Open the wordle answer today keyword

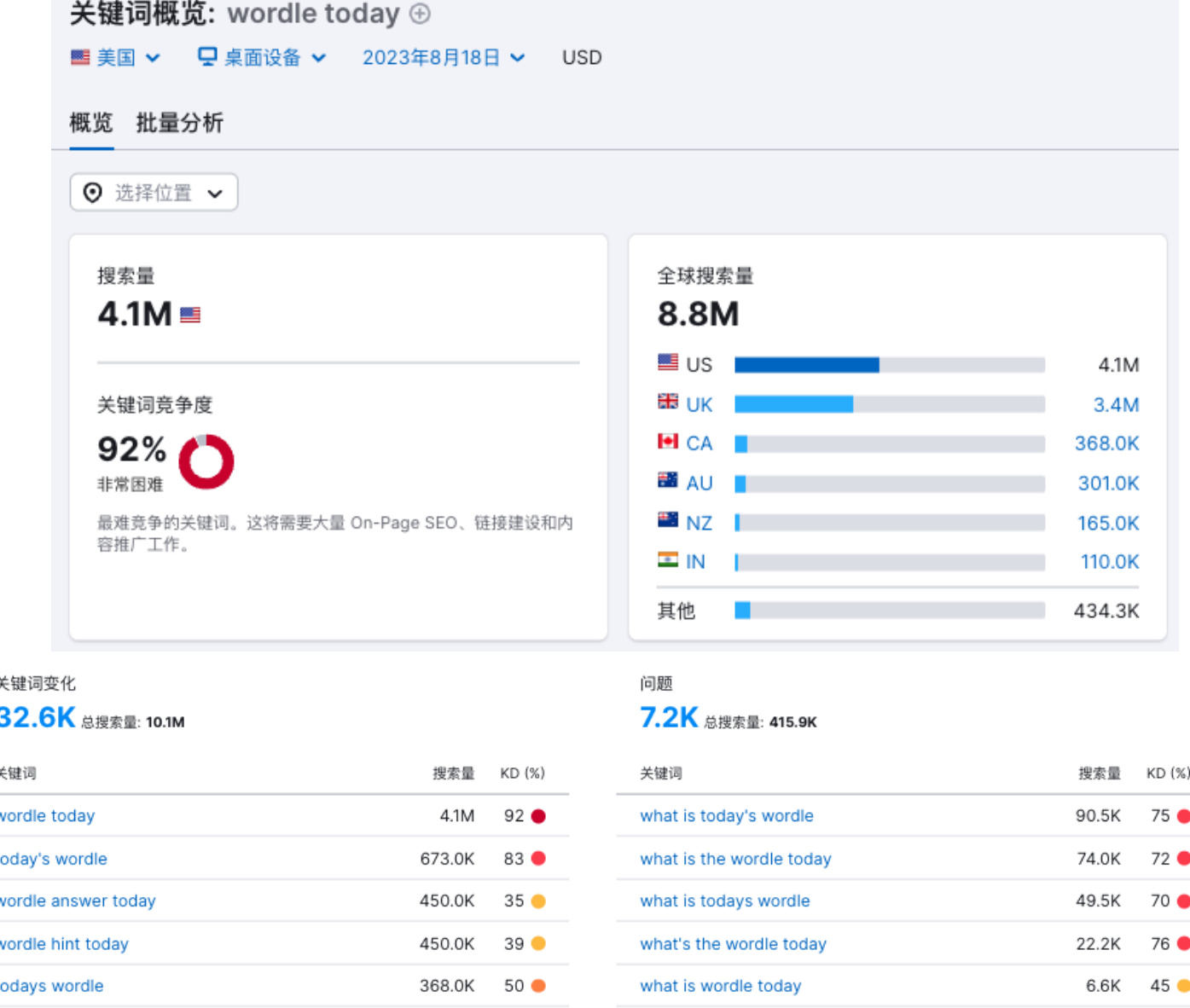78,901
